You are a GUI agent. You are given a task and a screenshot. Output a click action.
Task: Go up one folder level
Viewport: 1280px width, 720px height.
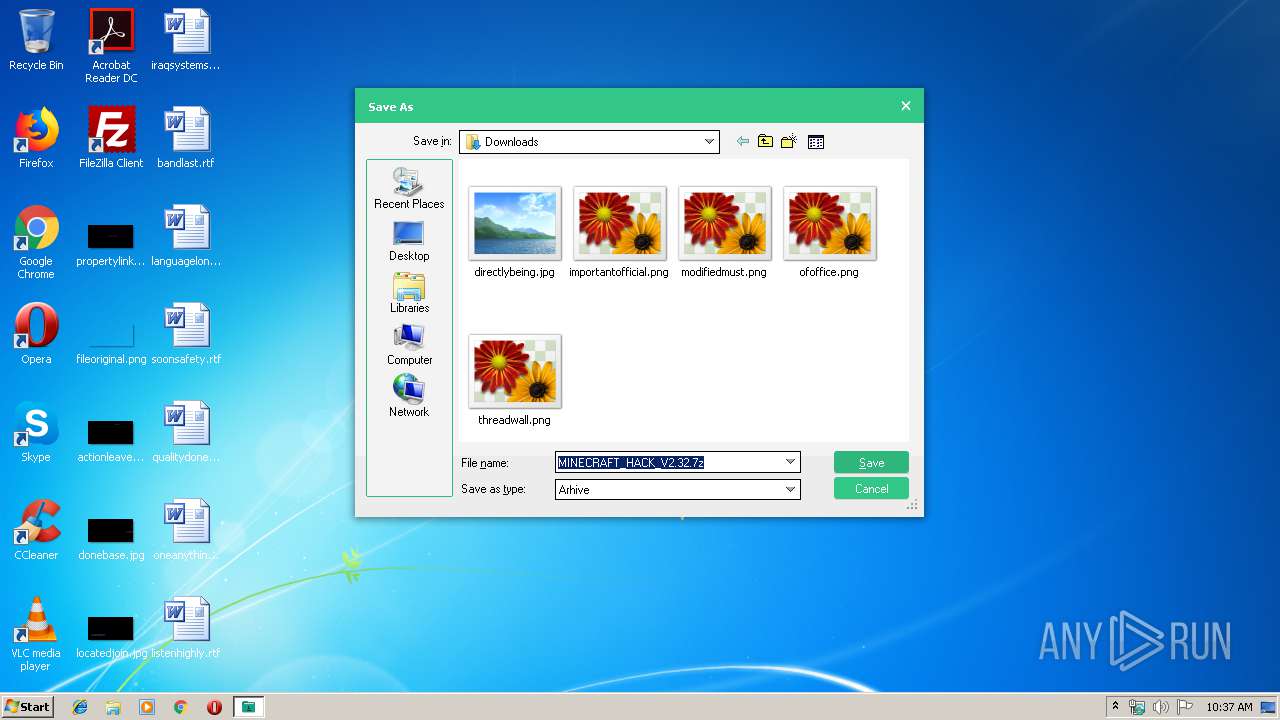point(765,142)
